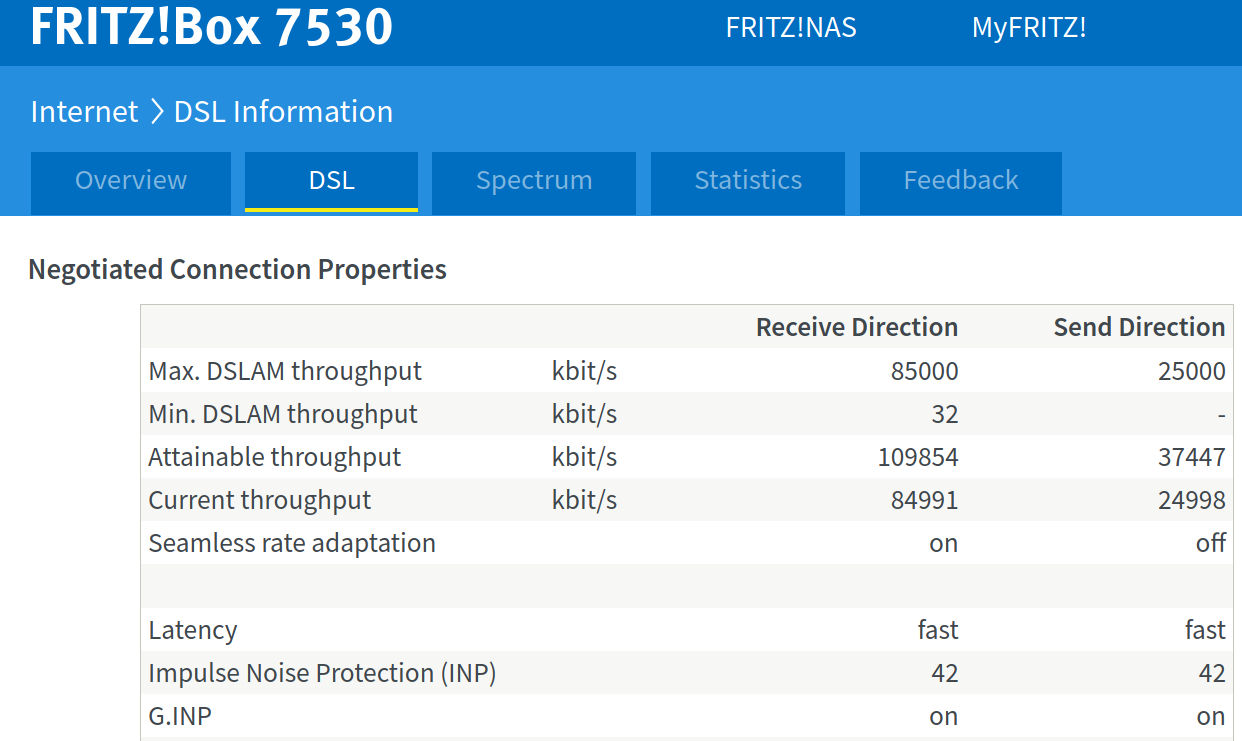Image resolution: width=1242 pixels, height=741 pixels.
Task: Click the 37447 attainable send value
Action: pyautogui.click(x=1192, y=457)
